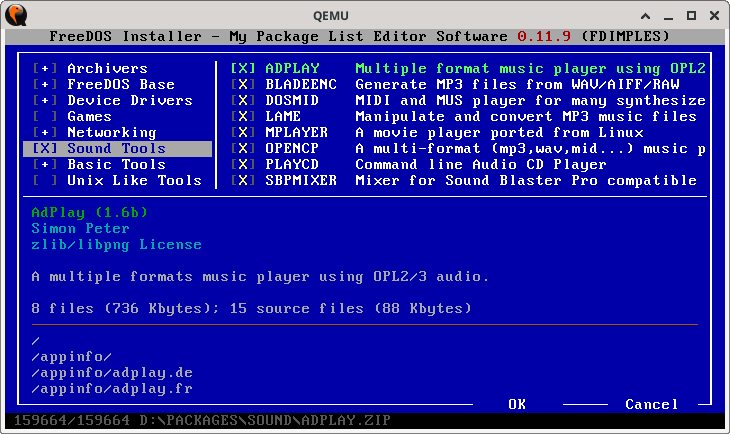
Task: Select the DOSMID package name
Action: pos(292,100)
